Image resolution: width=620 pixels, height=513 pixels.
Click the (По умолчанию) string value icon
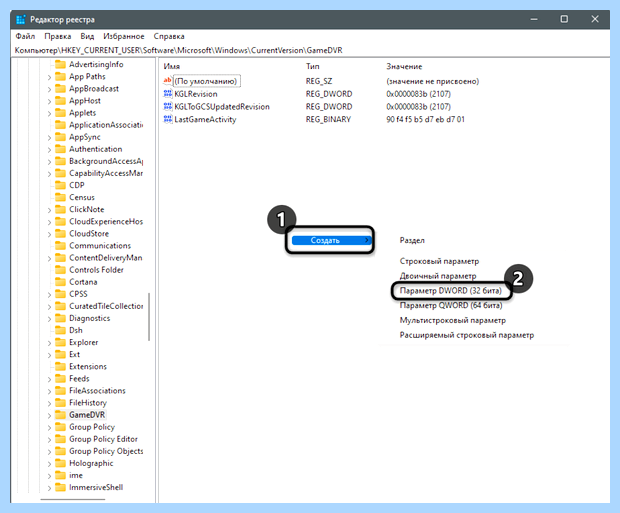click(168, 81)
